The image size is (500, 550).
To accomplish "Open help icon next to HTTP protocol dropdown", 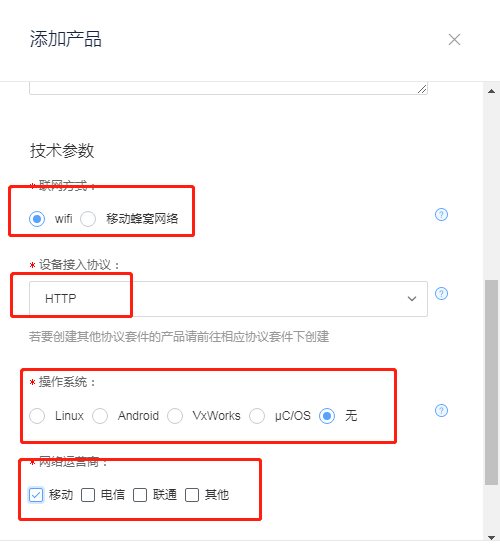I will pyautogui.click(x=441, y=293).
